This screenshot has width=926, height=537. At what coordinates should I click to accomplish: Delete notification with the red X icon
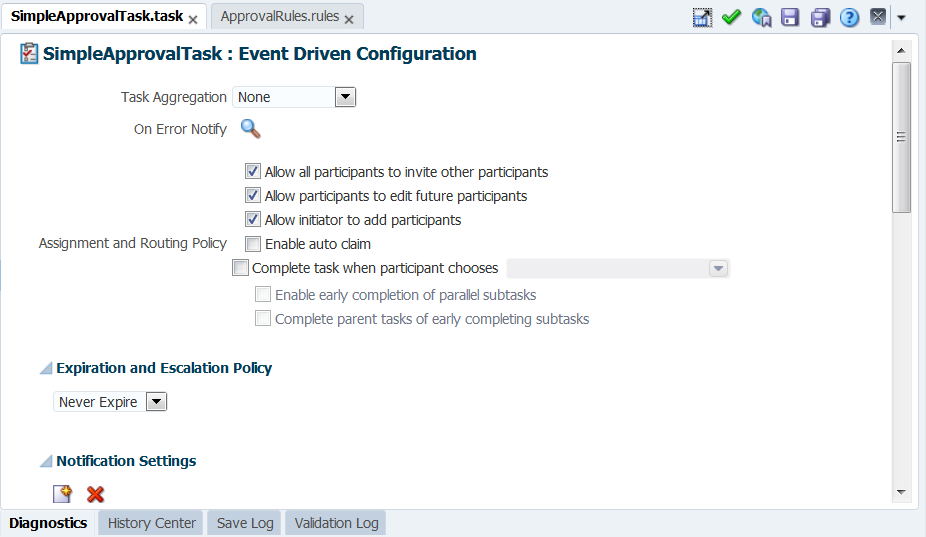coord(95,494)
